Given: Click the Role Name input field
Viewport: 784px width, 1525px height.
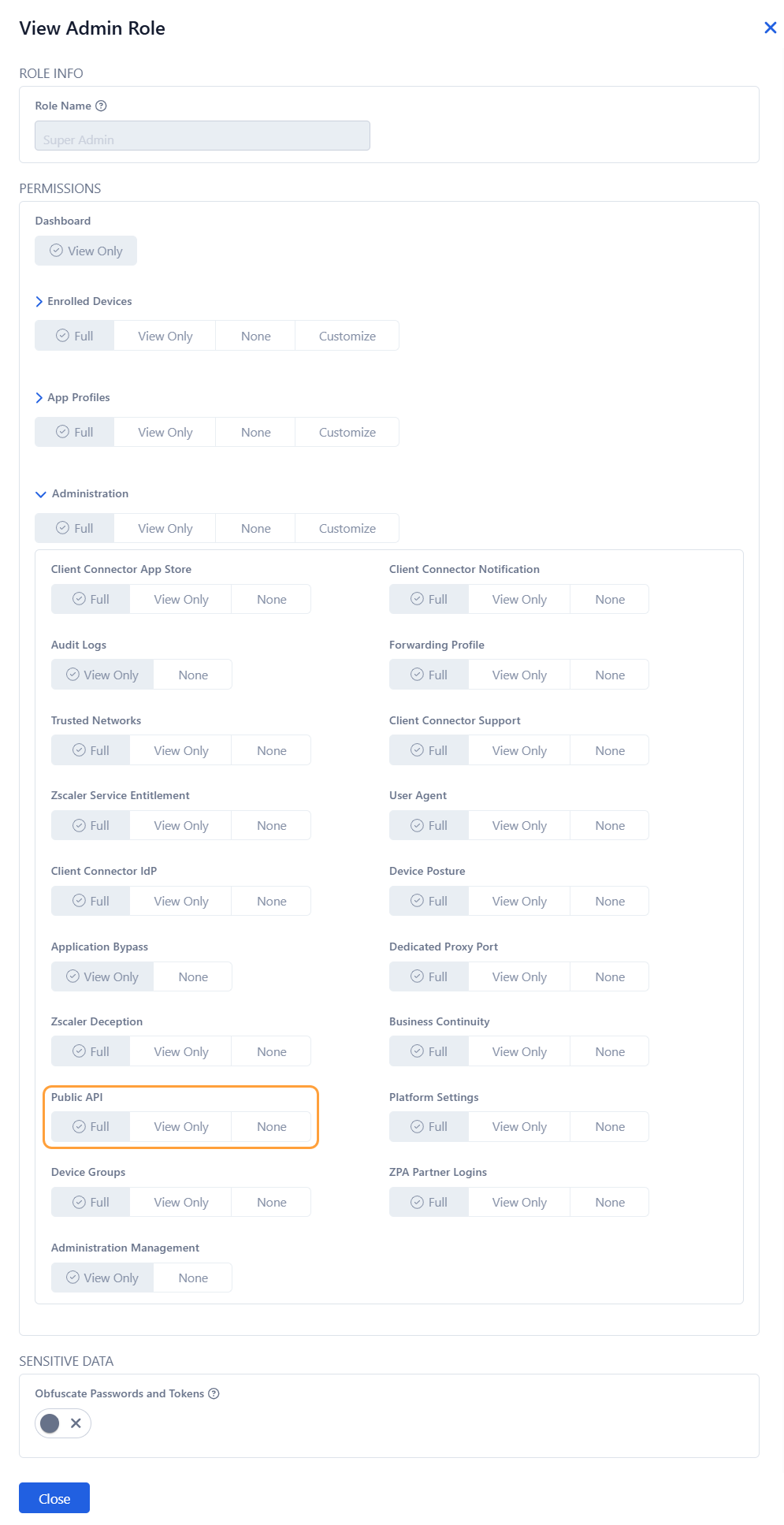Looking at the screenshot, I should (x=203, y=136).
